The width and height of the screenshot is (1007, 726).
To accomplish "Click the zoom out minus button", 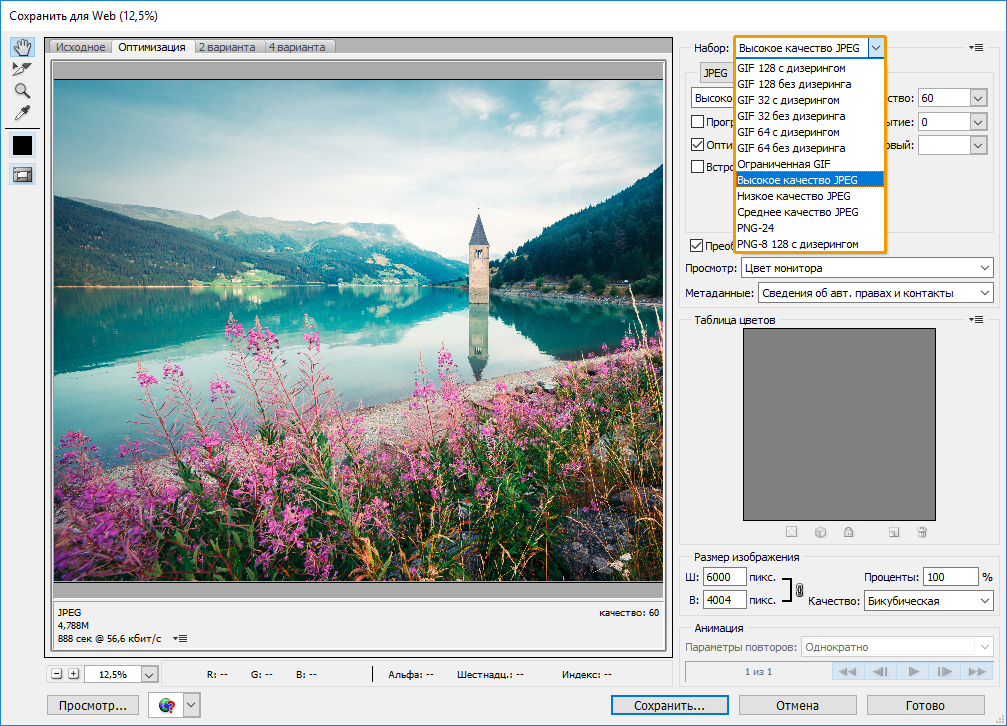I will click(x=57, y=674).
